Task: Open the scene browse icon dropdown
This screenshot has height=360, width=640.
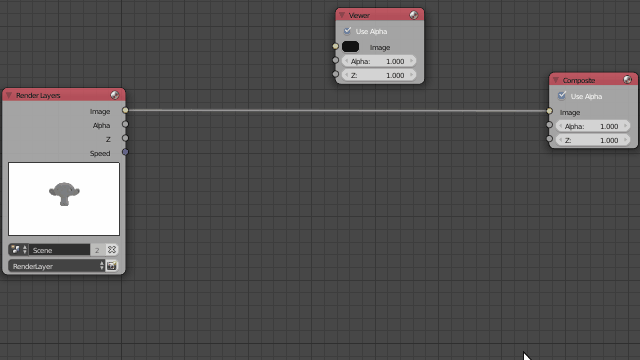Action: click(18, 249)
